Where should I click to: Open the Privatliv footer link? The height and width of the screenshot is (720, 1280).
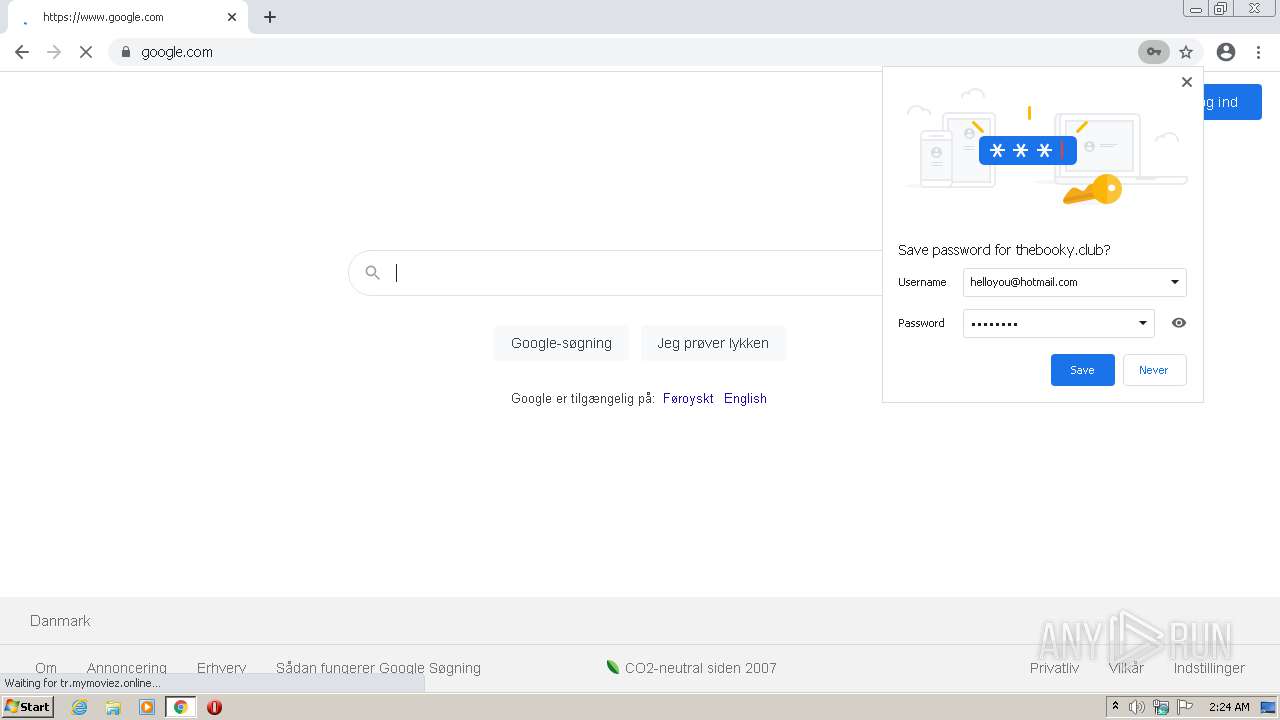tap(1055, 668)
